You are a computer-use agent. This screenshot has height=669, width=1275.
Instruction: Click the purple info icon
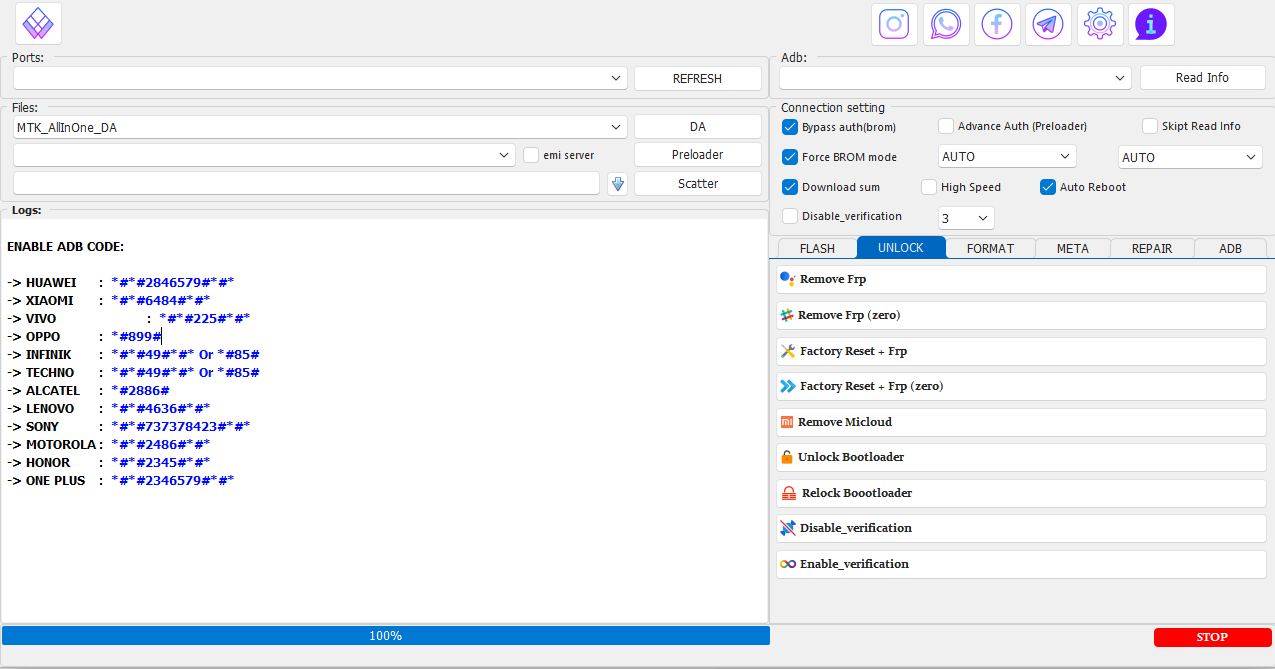(x=1151, y=24)
